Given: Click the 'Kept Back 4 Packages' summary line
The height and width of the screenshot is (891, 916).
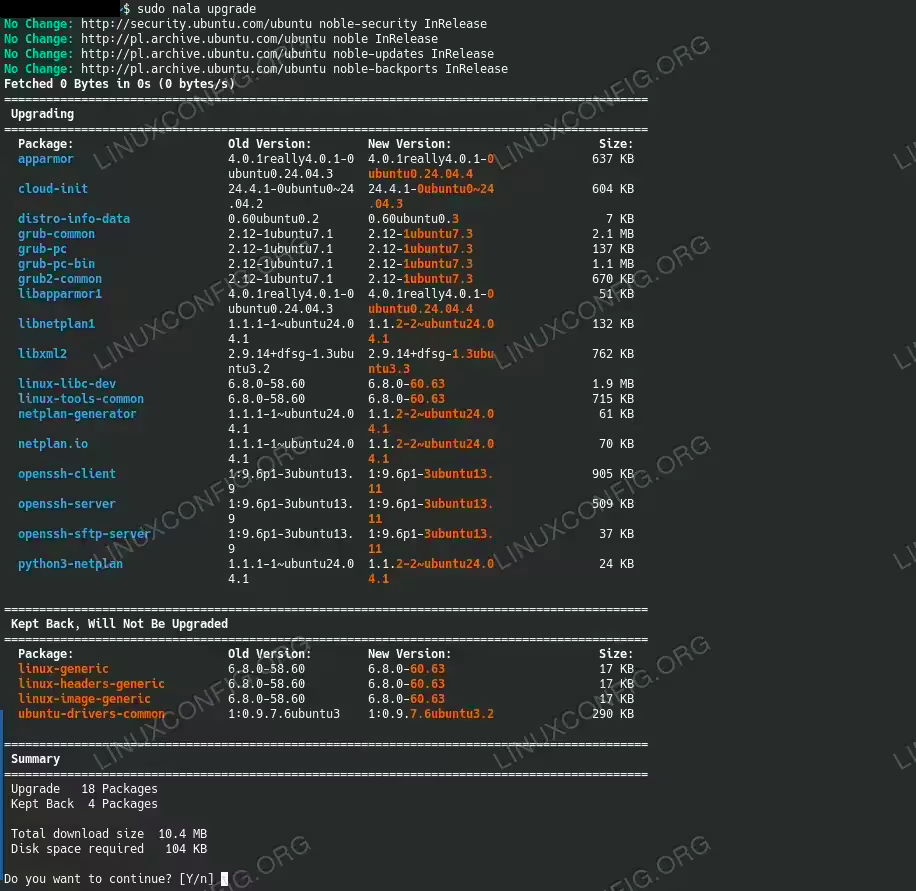Looking at the screenshot, I should (x=84, y=803).
